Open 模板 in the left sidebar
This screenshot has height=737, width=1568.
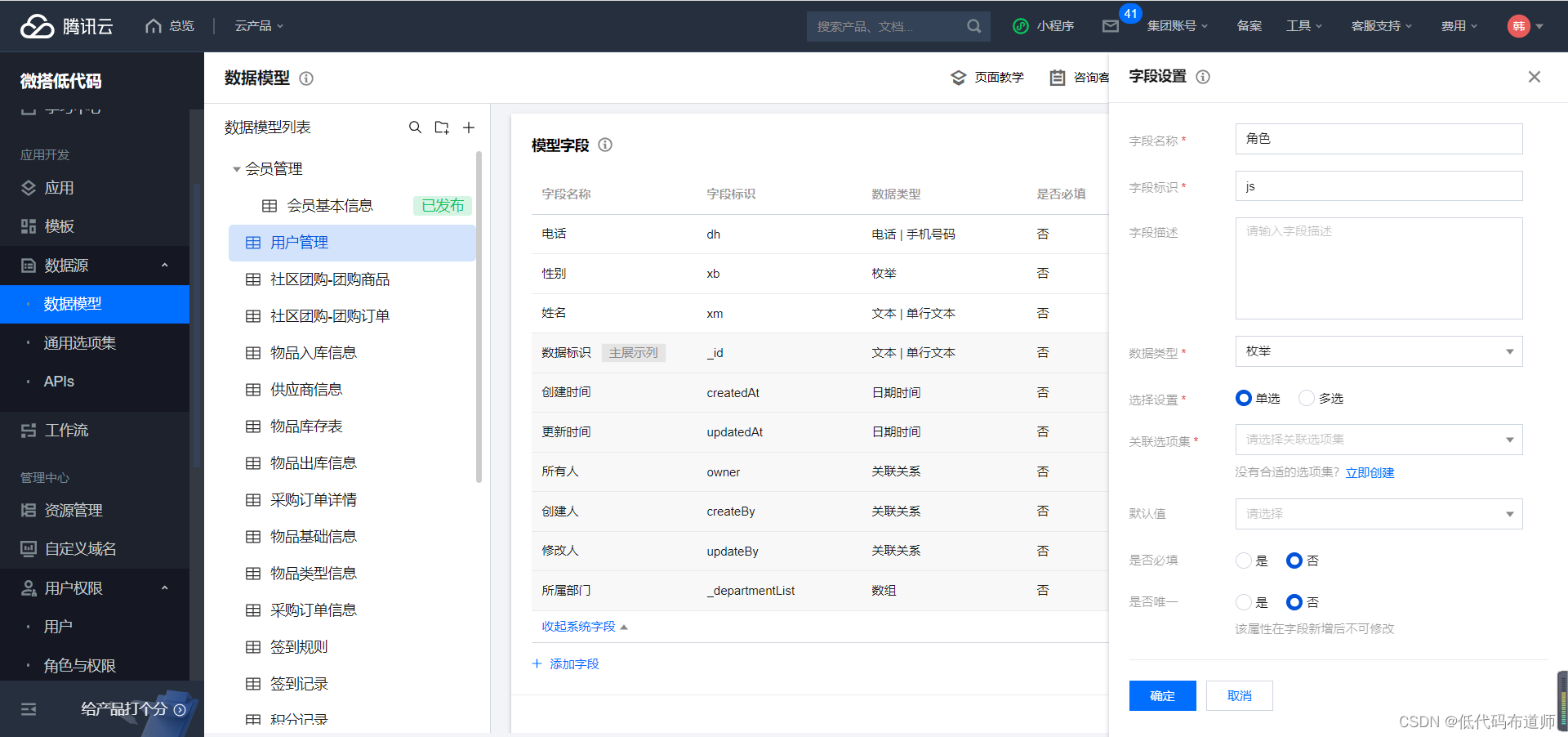coord(59,226)
